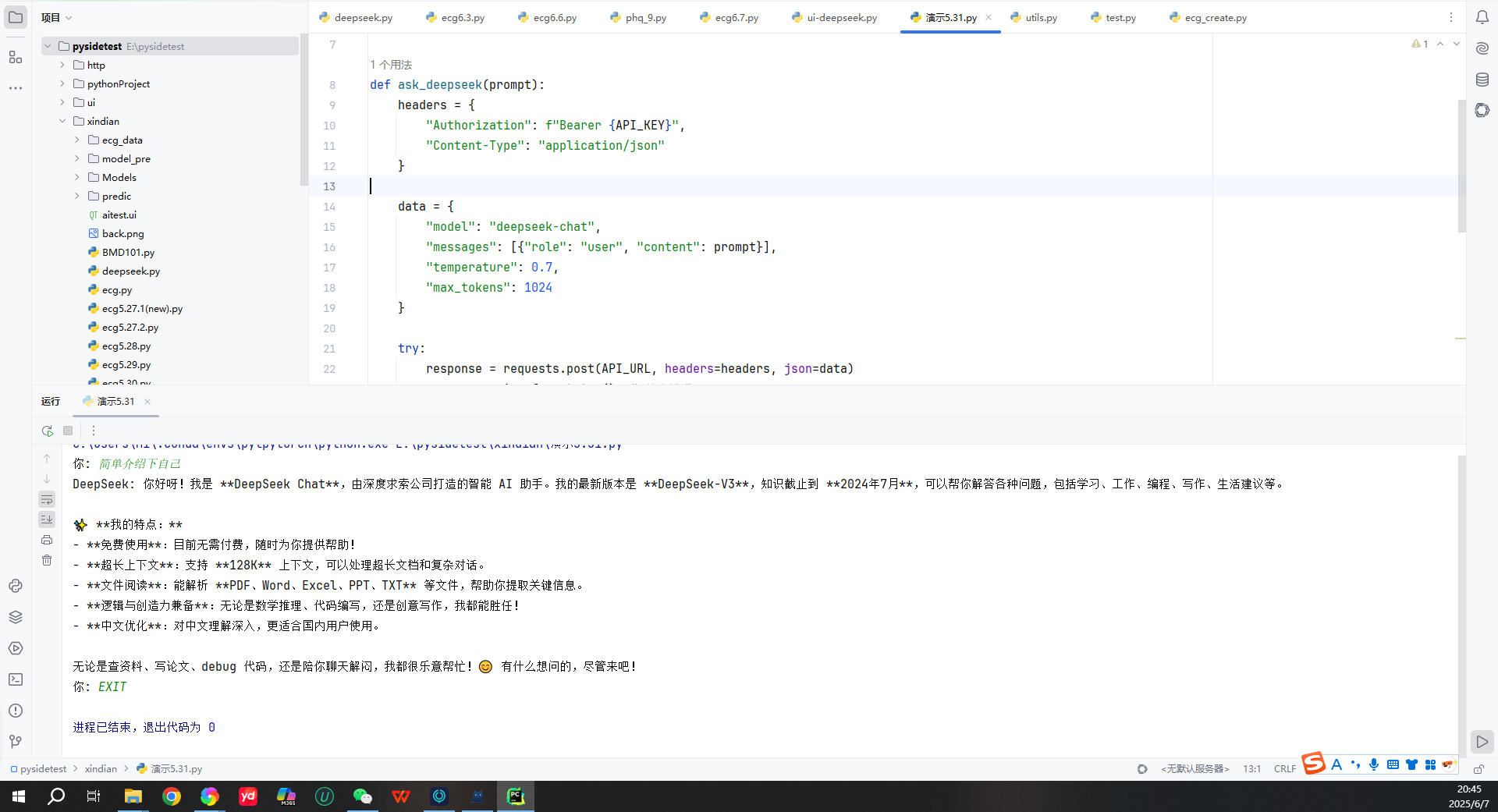
Task: Open the Notifications bell icon
Action: [1482, 17]
